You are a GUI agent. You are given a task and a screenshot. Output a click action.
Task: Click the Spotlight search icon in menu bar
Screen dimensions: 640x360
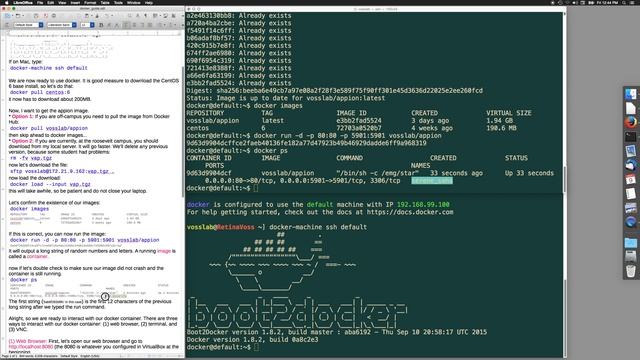[x=624, y=2]
